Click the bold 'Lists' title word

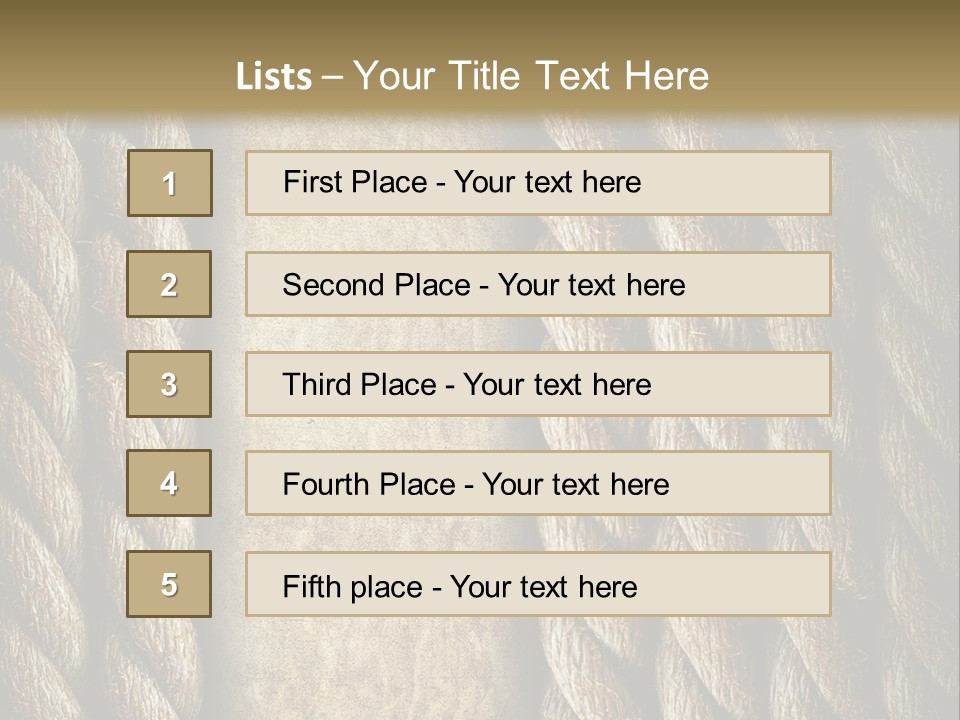tap(274, 76)
